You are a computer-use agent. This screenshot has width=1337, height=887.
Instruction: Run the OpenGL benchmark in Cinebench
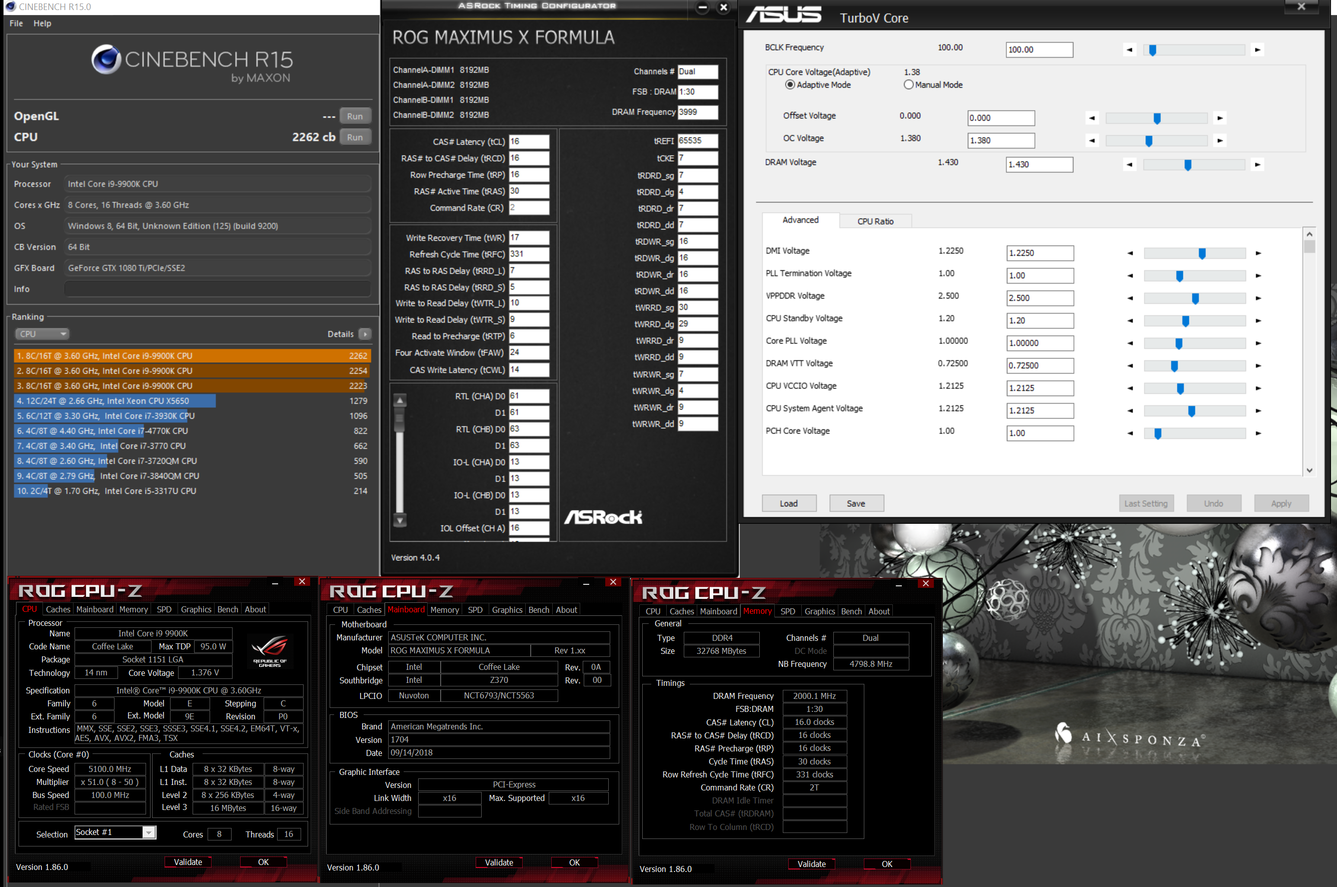click(x=355, y=116)
